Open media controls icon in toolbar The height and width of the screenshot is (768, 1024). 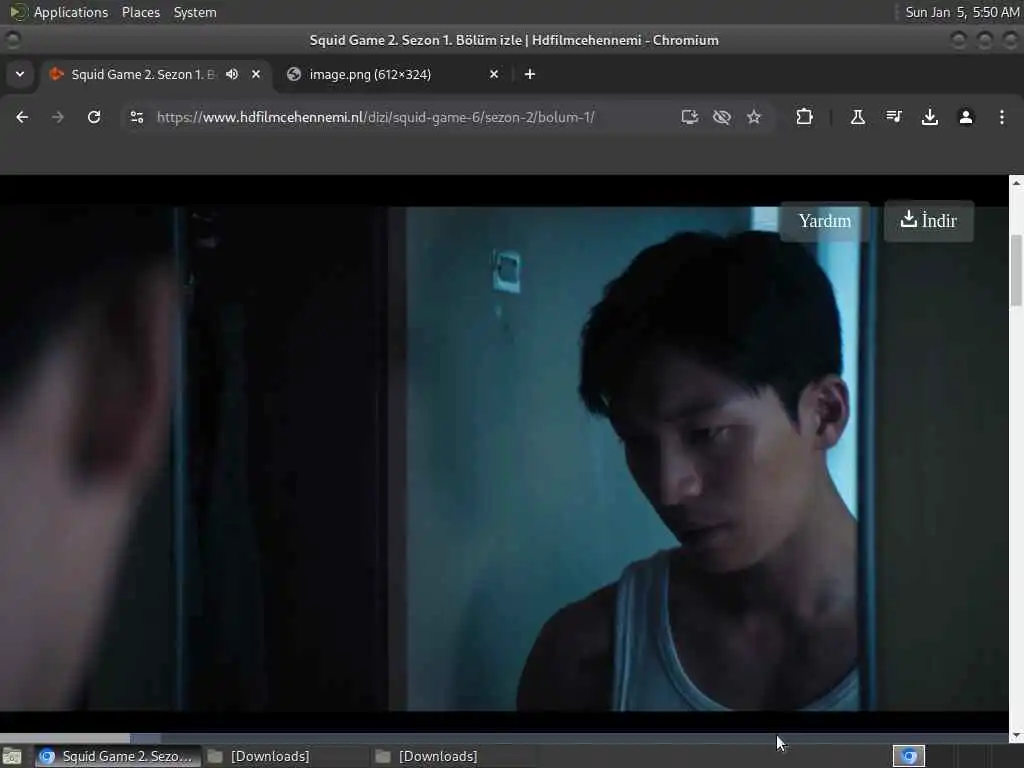[x=893, y=117]
